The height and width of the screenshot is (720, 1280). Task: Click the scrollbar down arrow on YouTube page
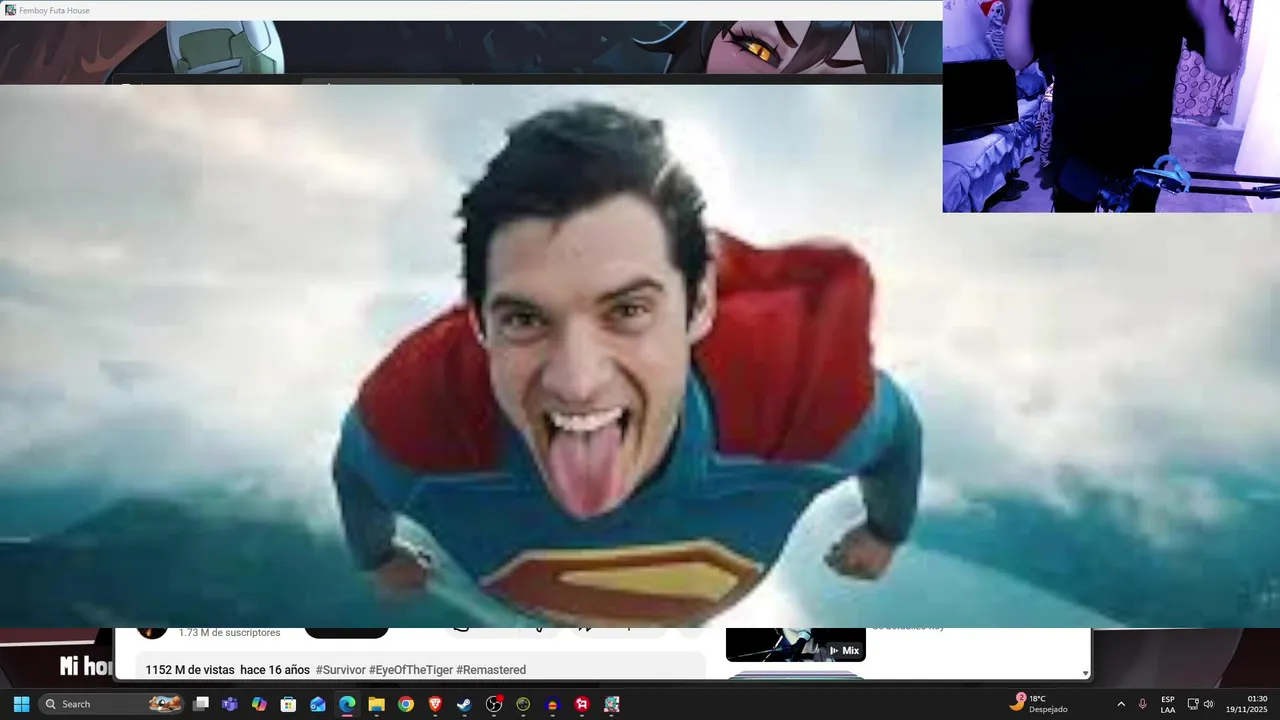(1086, 673)
